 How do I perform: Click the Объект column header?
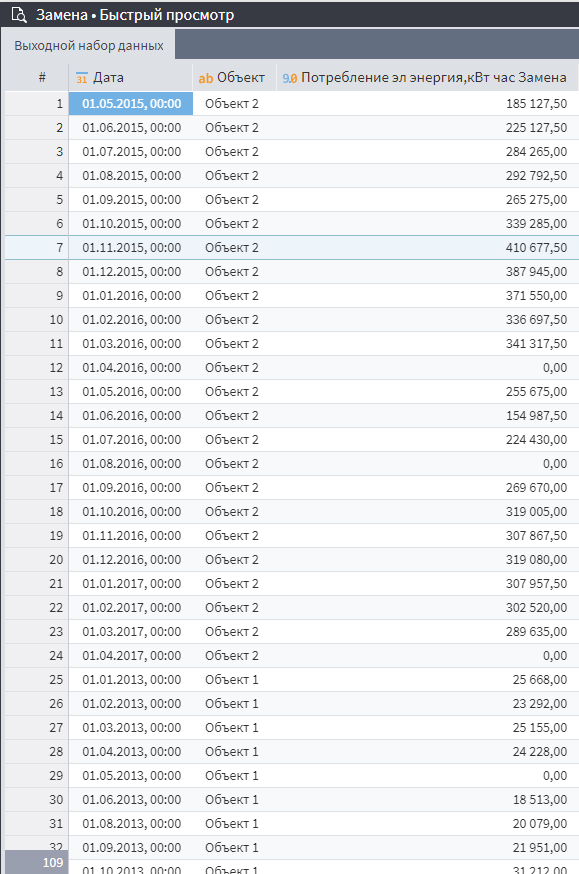[235, 77]
